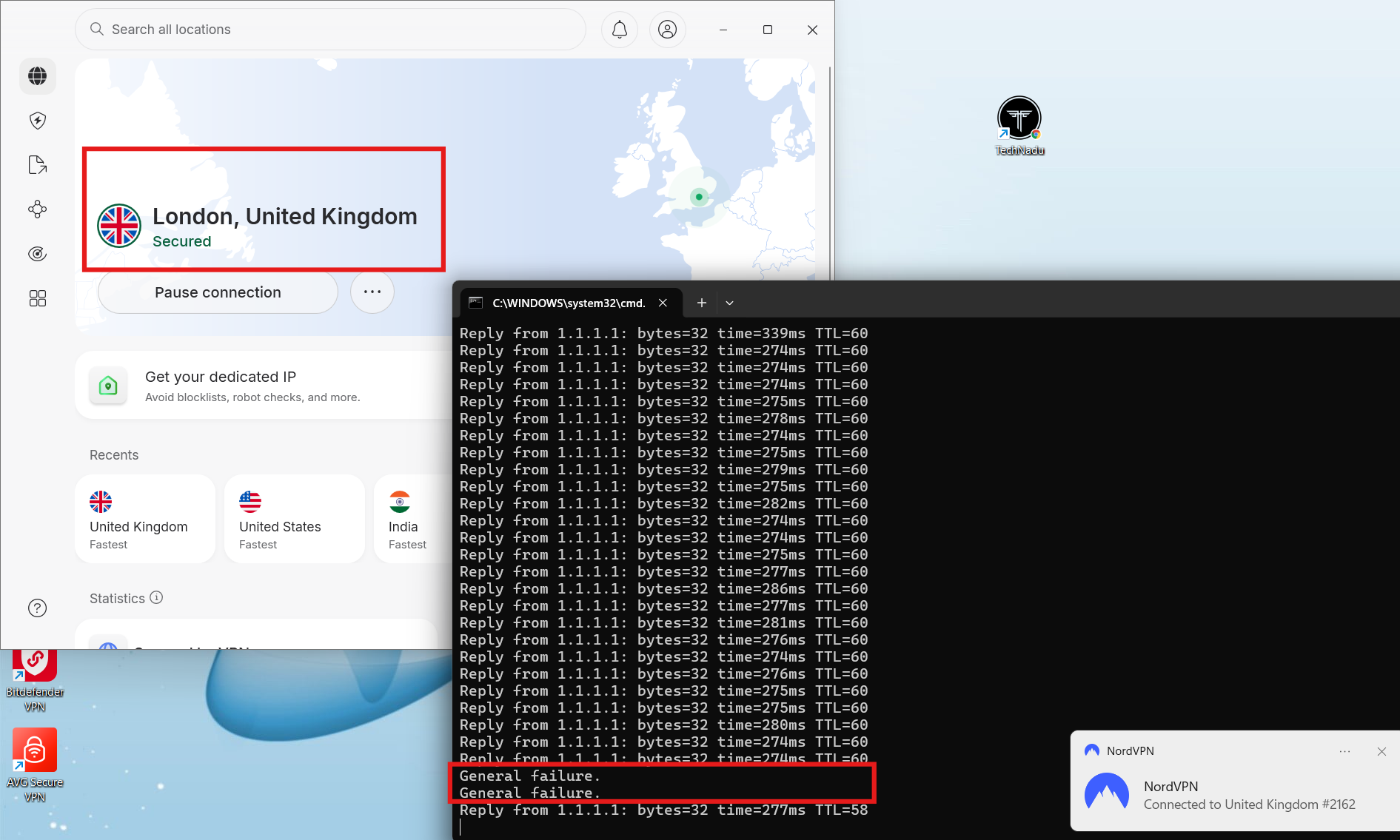
Task: Open TechNadu desktop shortcut
Action: click(x=1019, y=126)
